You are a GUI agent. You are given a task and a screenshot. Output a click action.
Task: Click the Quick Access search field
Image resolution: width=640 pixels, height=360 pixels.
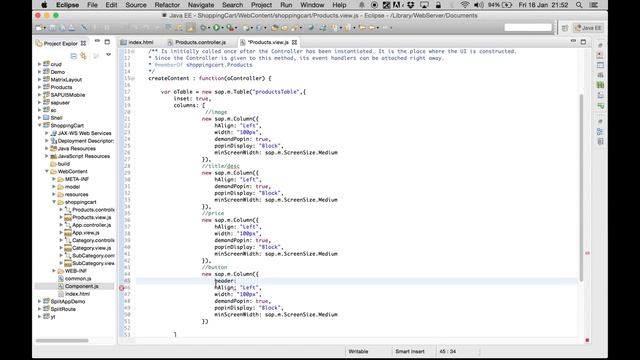click(528, 27)
